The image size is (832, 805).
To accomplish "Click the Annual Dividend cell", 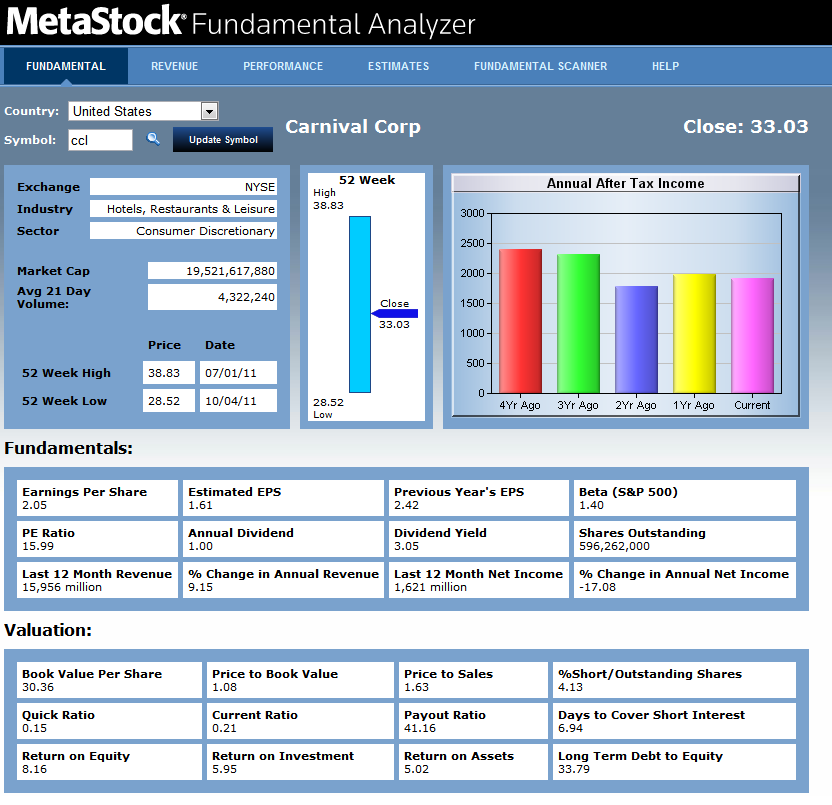I will click(x=283, y=539).
